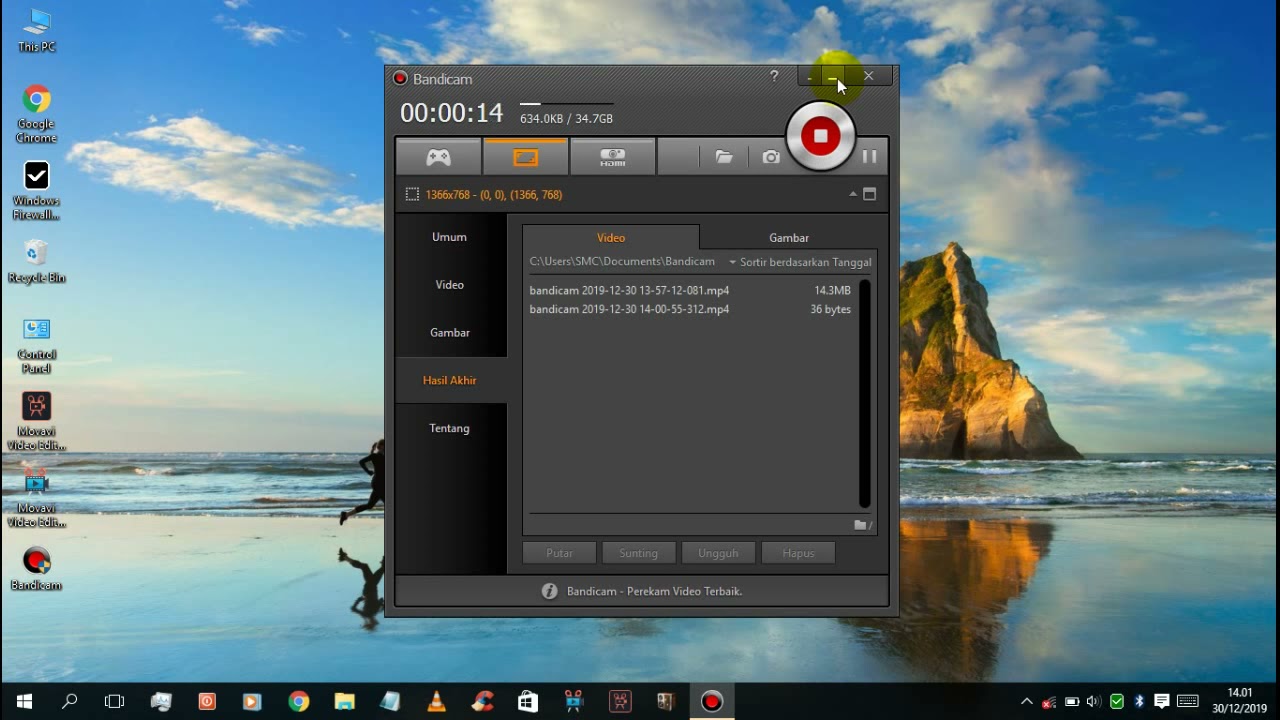Toggle fullscreen target window icon
The width and height of the screenshot is (1280, 720).
point(869,194)
